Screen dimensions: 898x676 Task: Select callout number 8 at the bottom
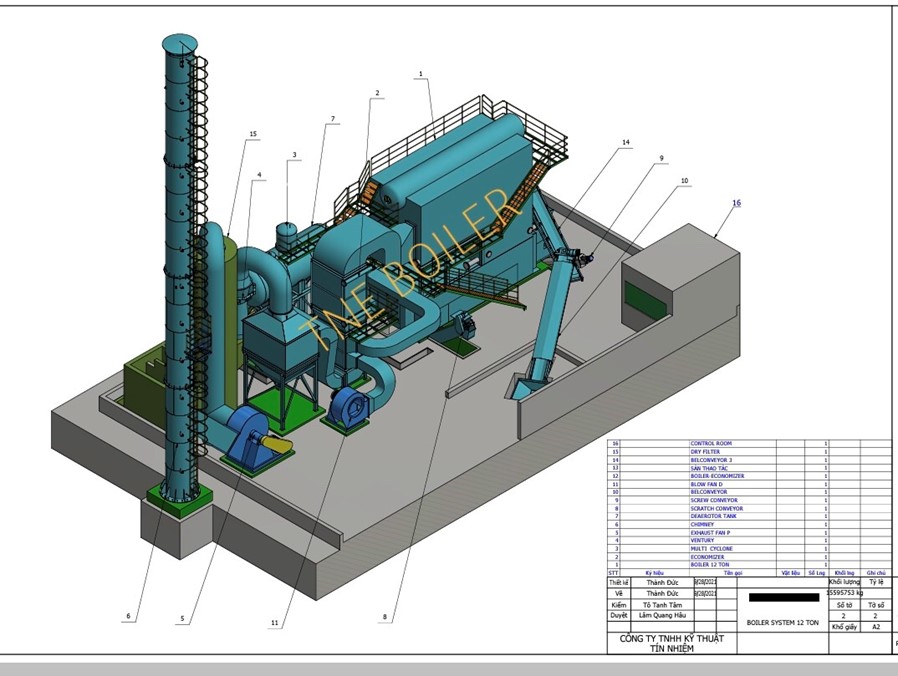(x=384, y=617)
